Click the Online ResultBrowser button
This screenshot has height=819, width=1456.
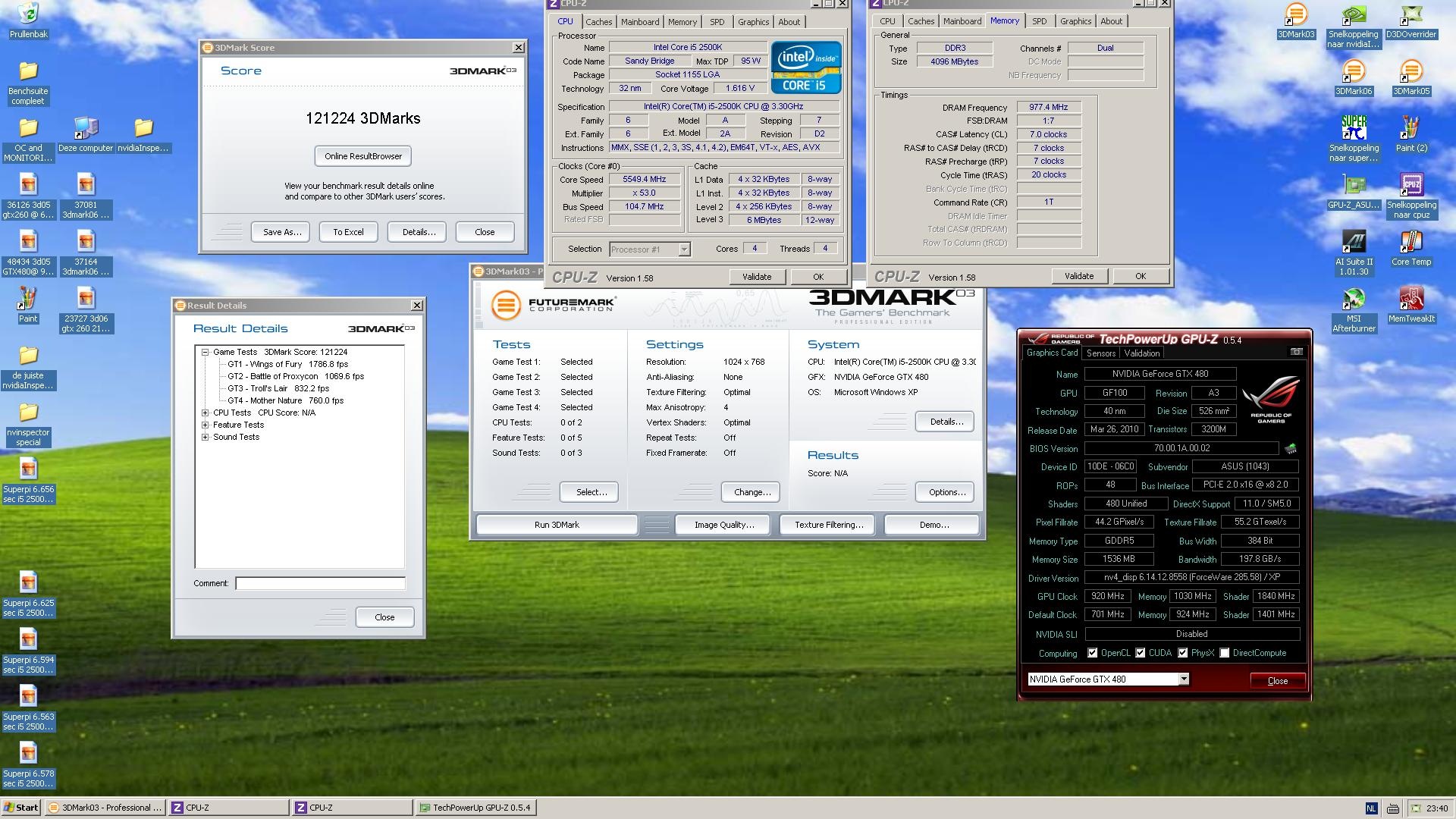click(x=363, y=156)
